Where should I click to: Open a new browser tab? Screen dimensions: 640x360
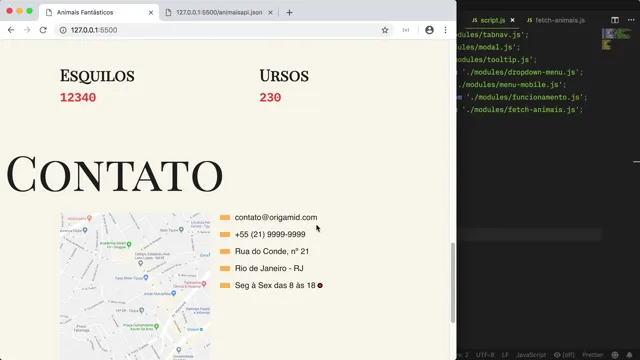coord(289,13)
